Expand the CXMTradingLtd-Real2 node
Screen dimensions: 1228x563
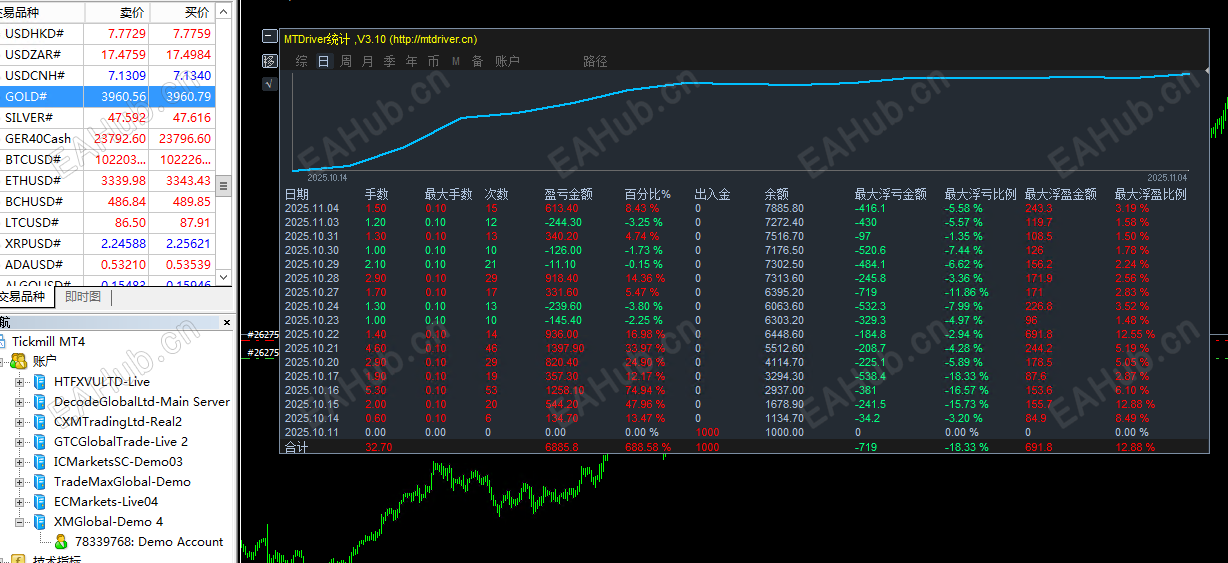pos(20,421)
